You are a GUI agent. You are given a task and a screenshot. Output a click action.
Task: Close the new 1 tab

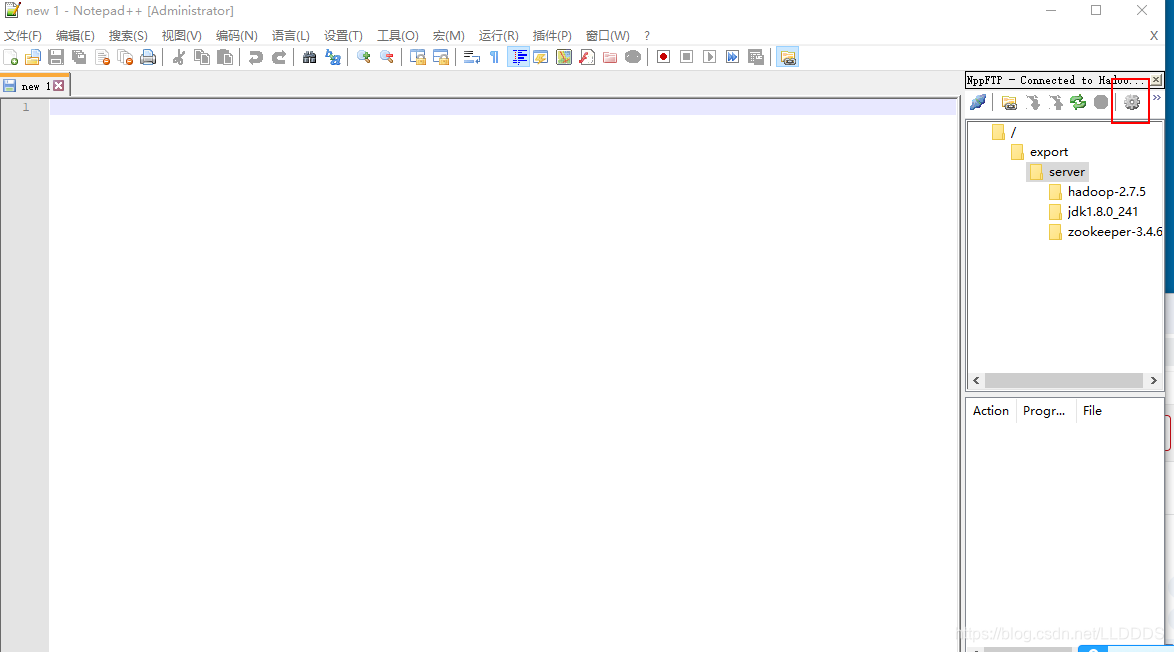pyautogui.click(x=58, y=86)
